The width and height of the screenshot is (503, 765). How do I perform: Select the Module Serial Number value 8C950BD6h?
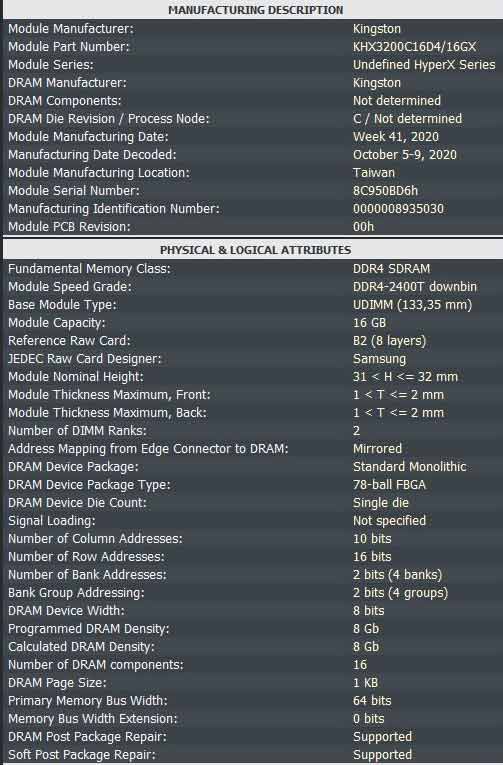[385, 191]
